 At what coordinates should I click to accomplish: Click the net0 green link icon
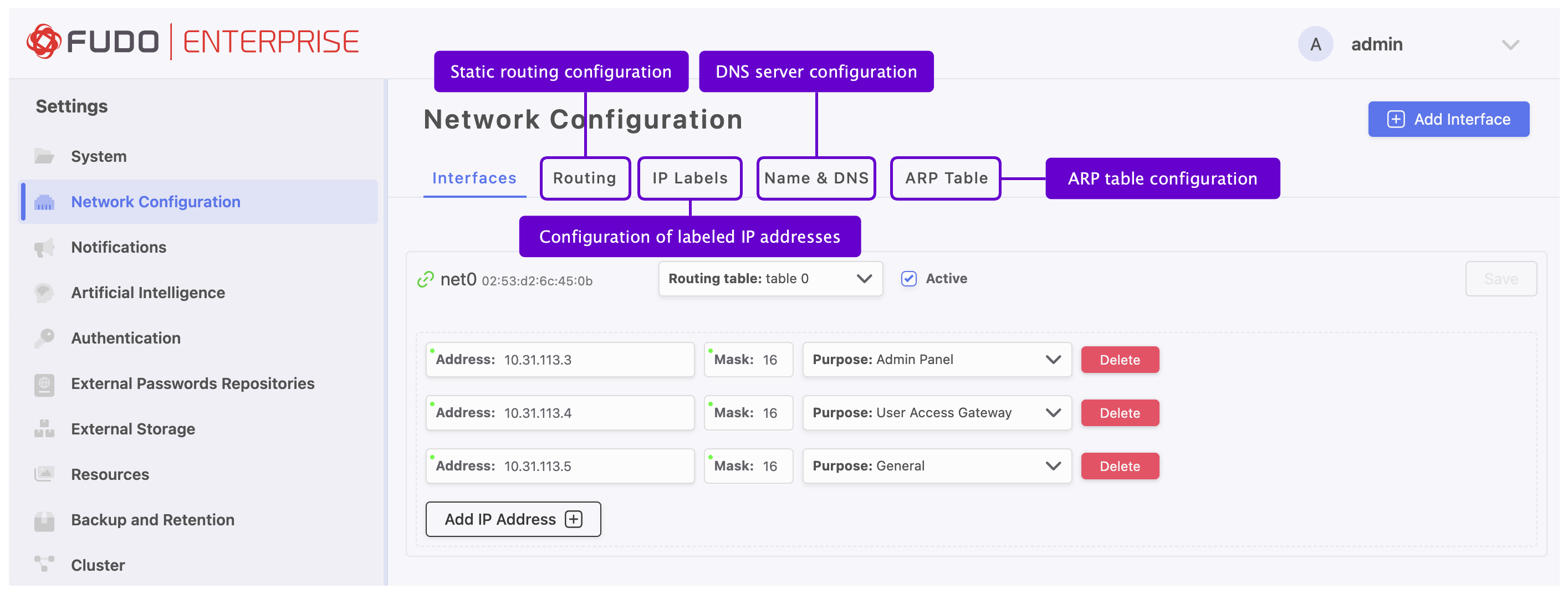[x=426, y=279]
